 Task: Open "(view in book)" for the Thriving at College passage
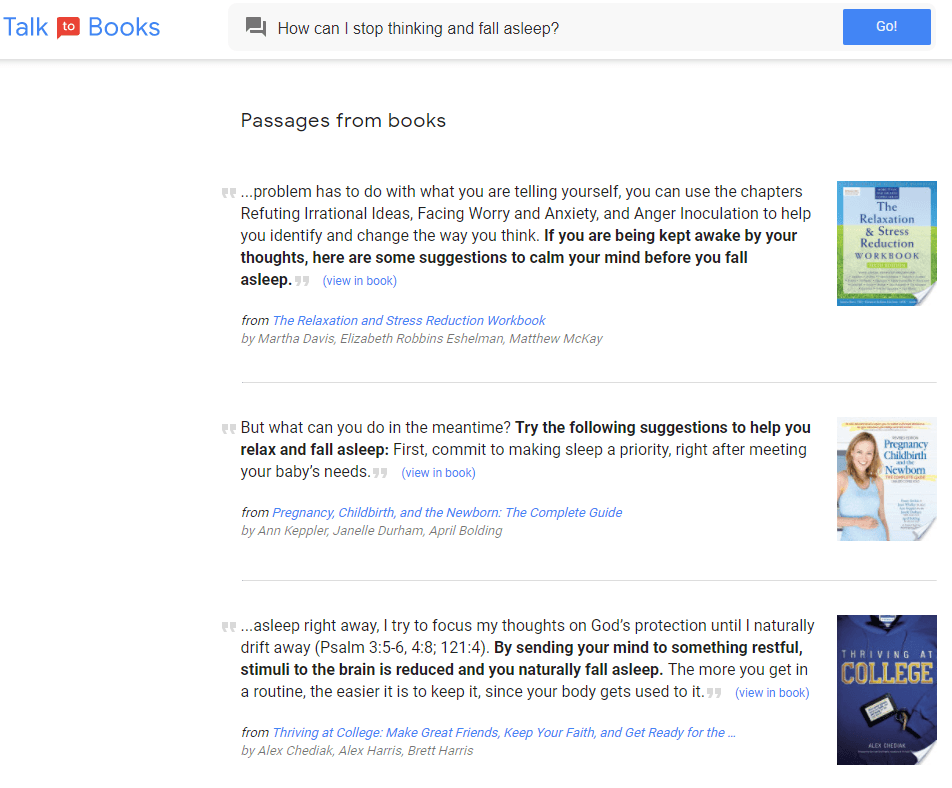[772, 692]
